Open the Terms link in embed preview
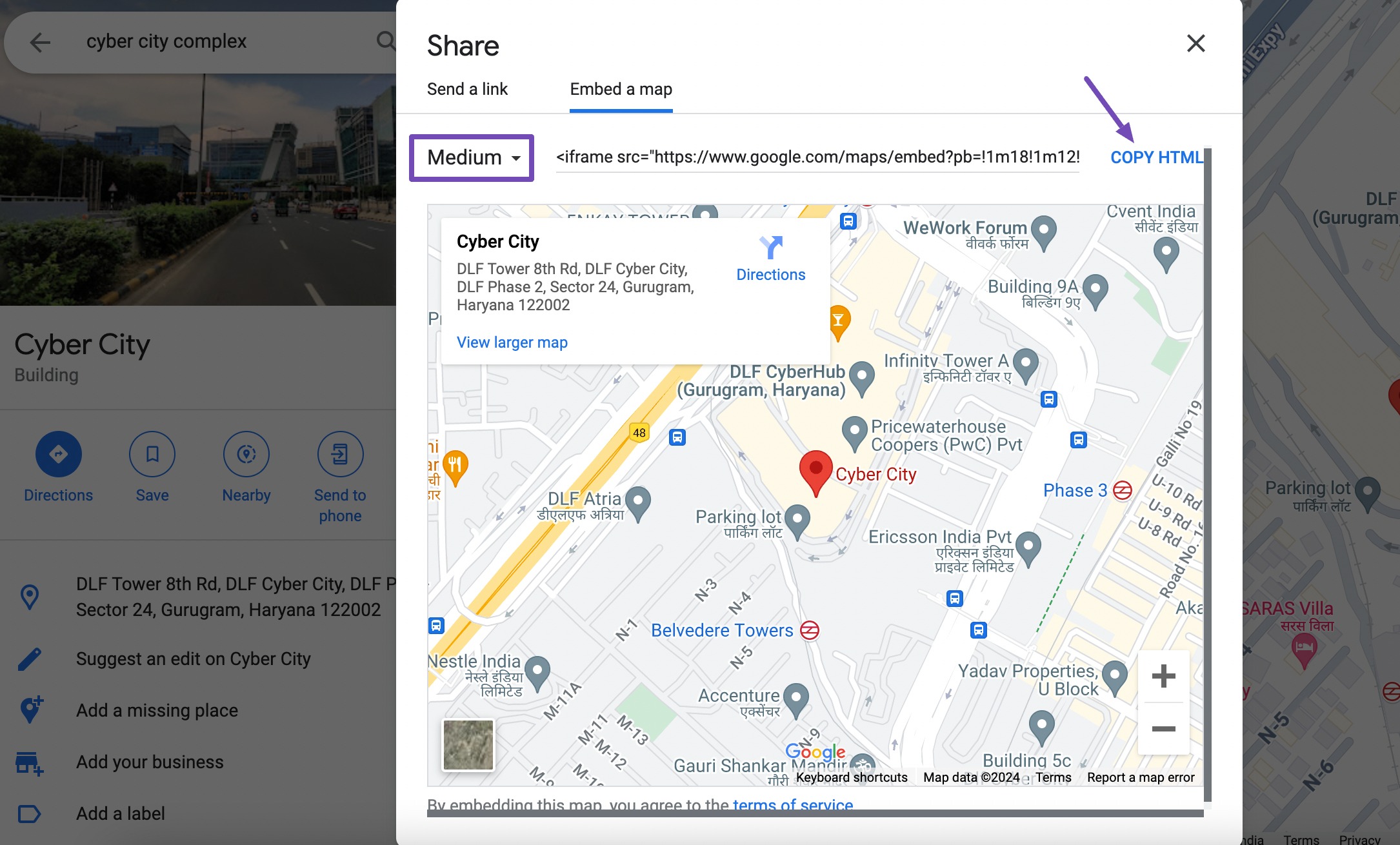 tap(1053, 777)
